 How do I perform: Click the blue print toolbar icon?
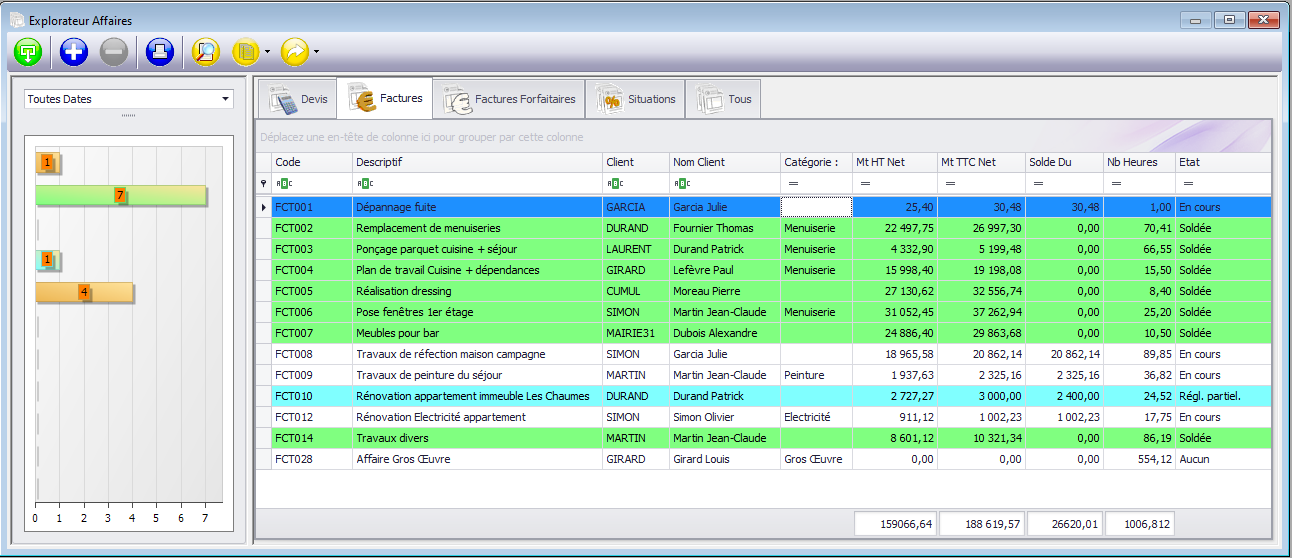coord(160,52)
